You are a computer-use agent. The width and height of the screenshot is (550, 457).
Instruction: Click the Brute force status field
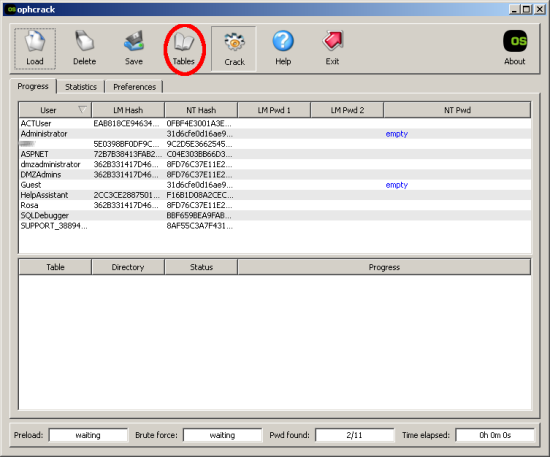pos(222,435)
